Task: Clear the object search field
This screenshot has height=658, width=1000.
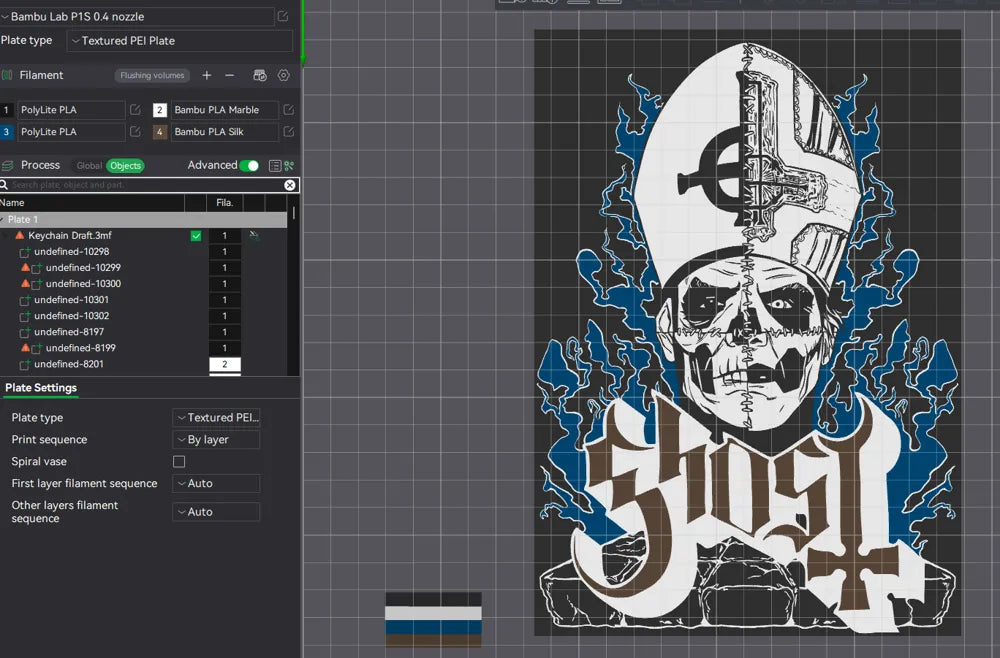Action: click(x=290, y=185)
